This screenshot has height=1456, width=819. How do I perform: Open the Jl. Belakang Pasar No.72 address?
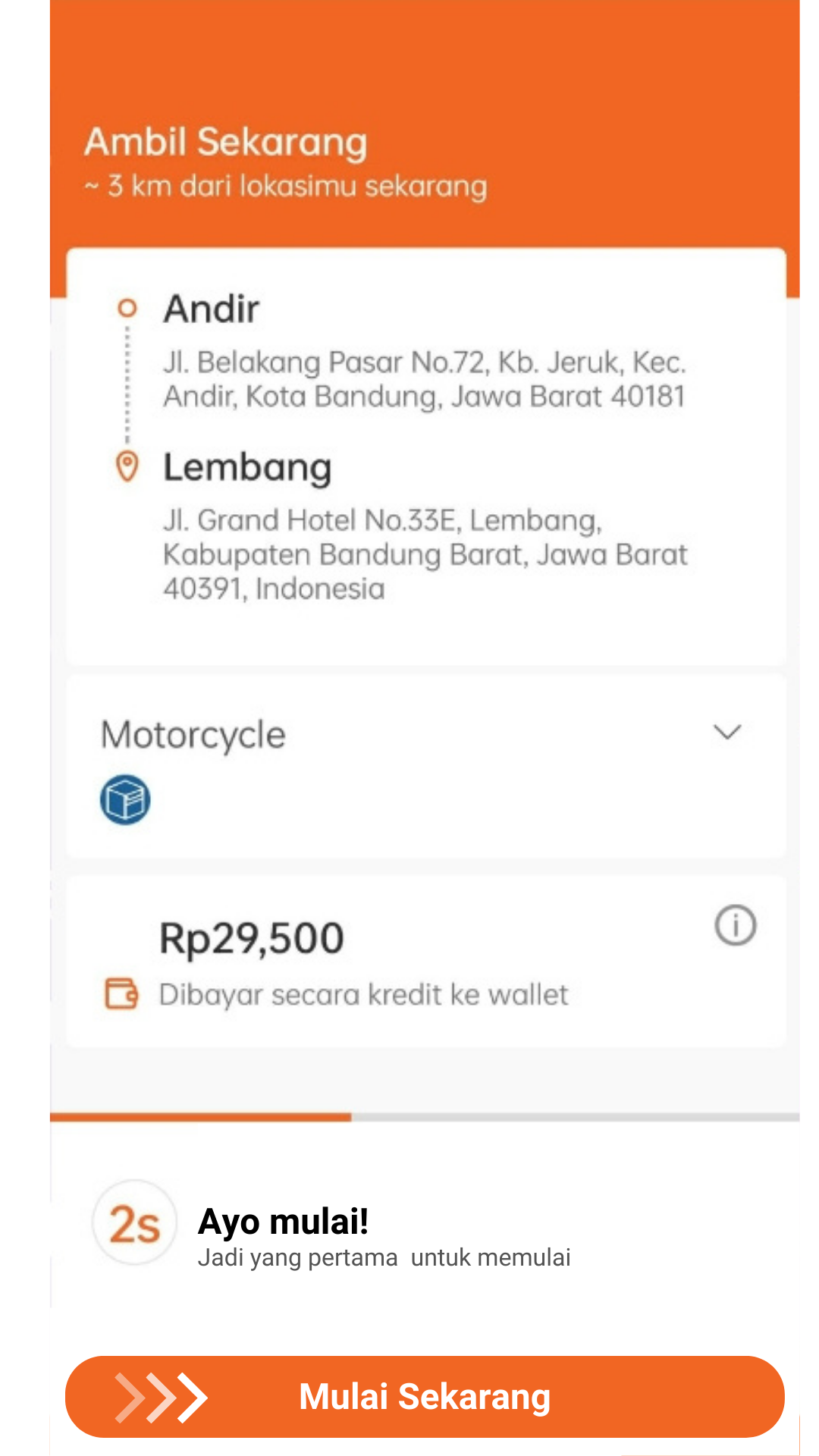pos(425,379)
